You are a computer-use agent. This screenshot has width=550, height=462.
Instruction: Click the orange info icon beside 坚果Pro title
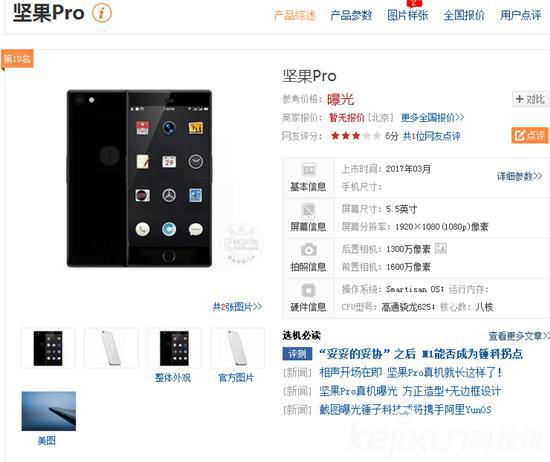pos(102,13)
